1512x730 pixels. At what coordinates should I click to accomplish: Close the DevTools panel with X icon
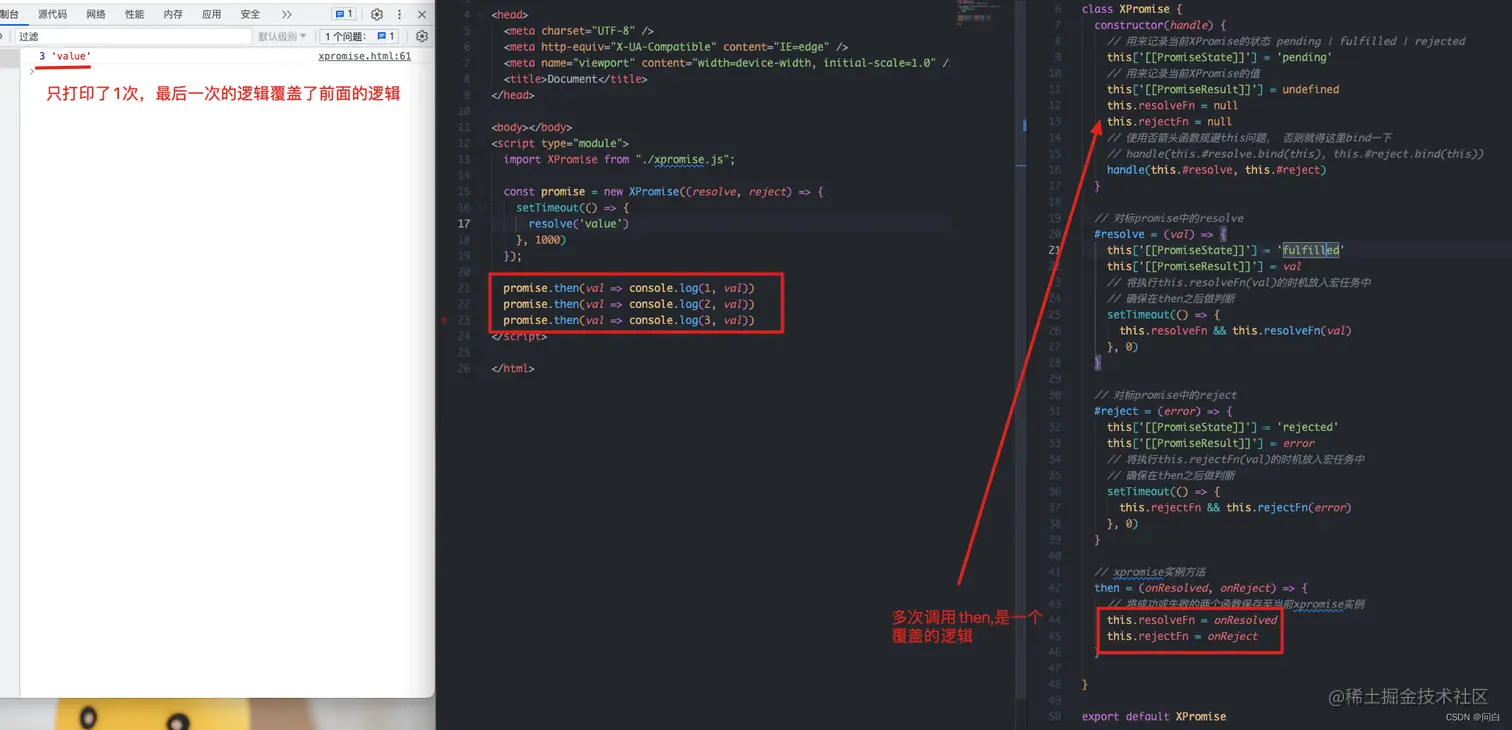pyautogui.click(x=422, y=14)
